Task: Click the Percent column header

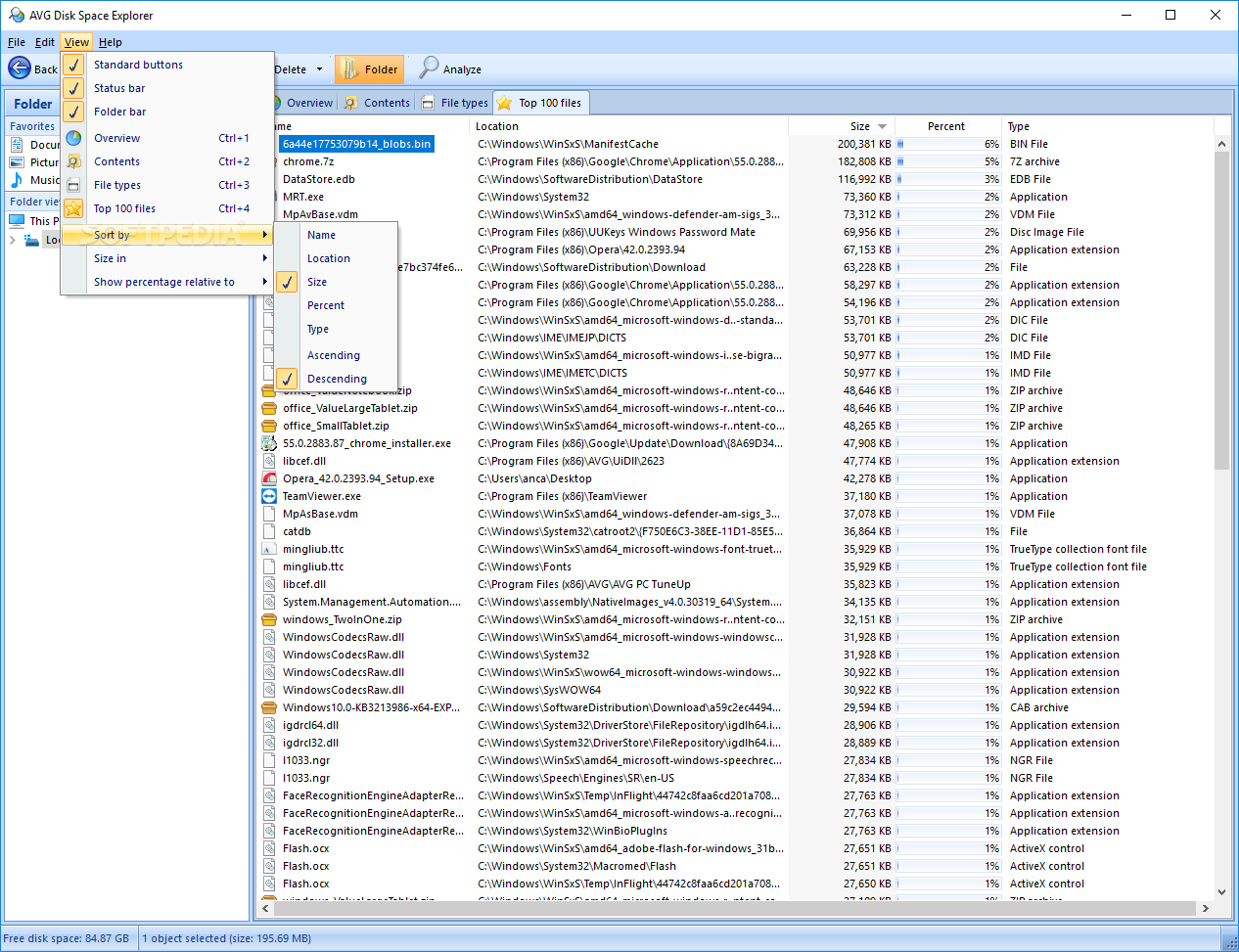Action: tap(946, 126)
